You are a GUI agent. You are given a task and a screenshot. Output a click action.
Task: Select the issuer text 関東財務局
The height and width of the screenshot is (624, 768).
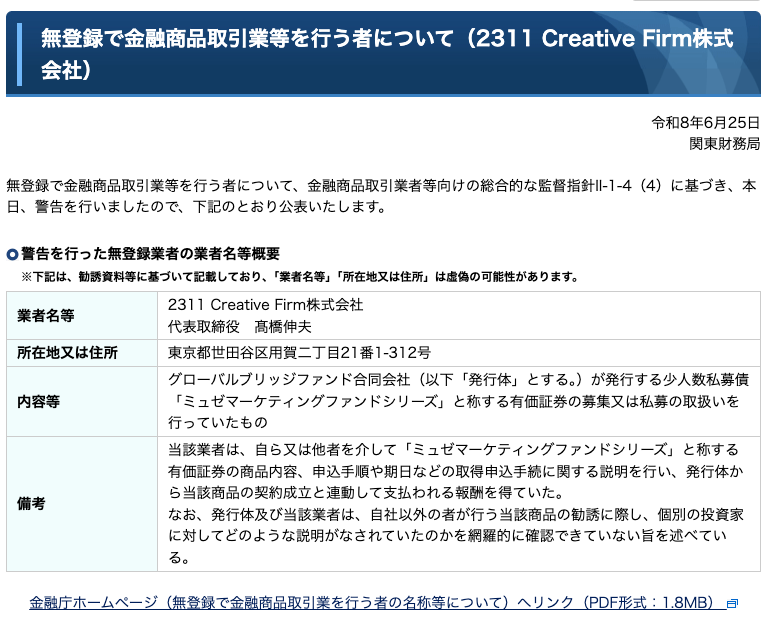point(724,144)
